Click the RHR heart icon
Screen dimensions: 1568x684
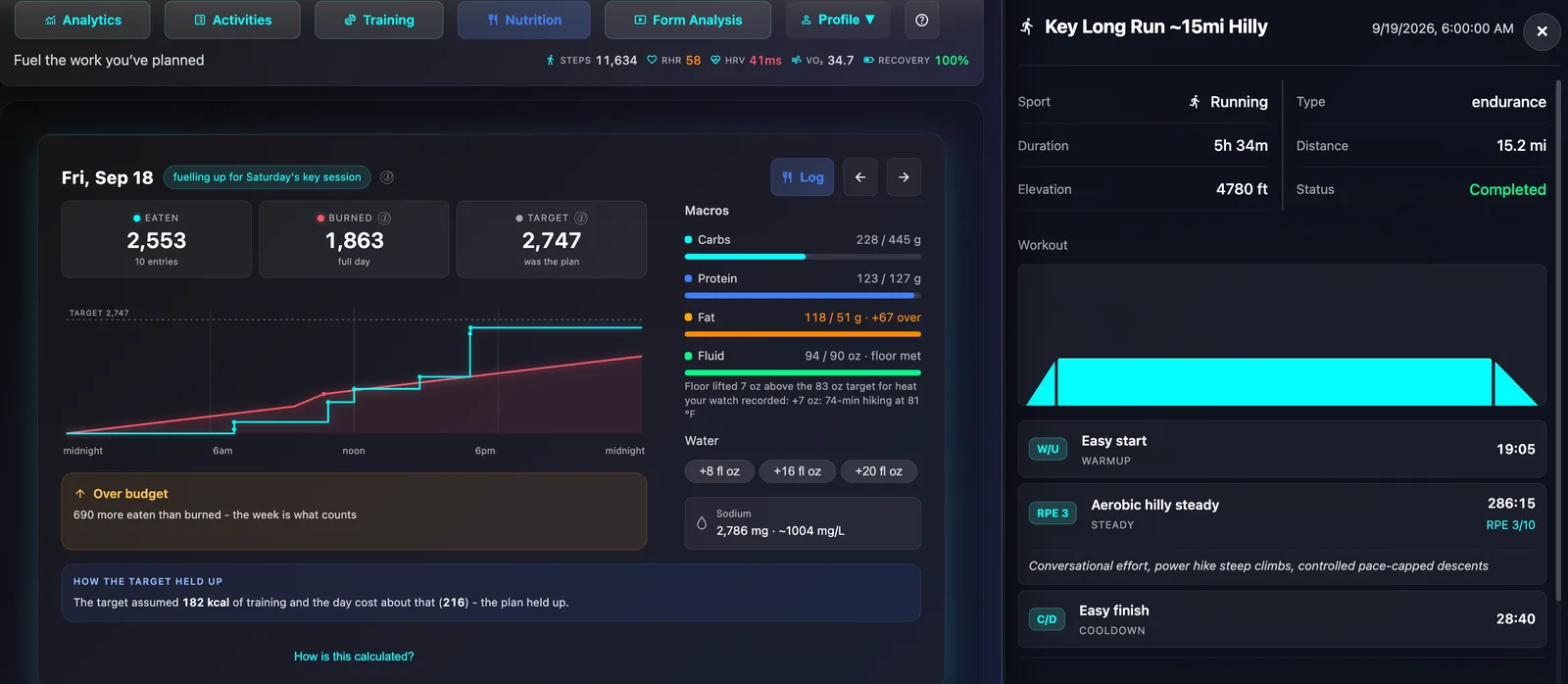click(x=652, y=61)
